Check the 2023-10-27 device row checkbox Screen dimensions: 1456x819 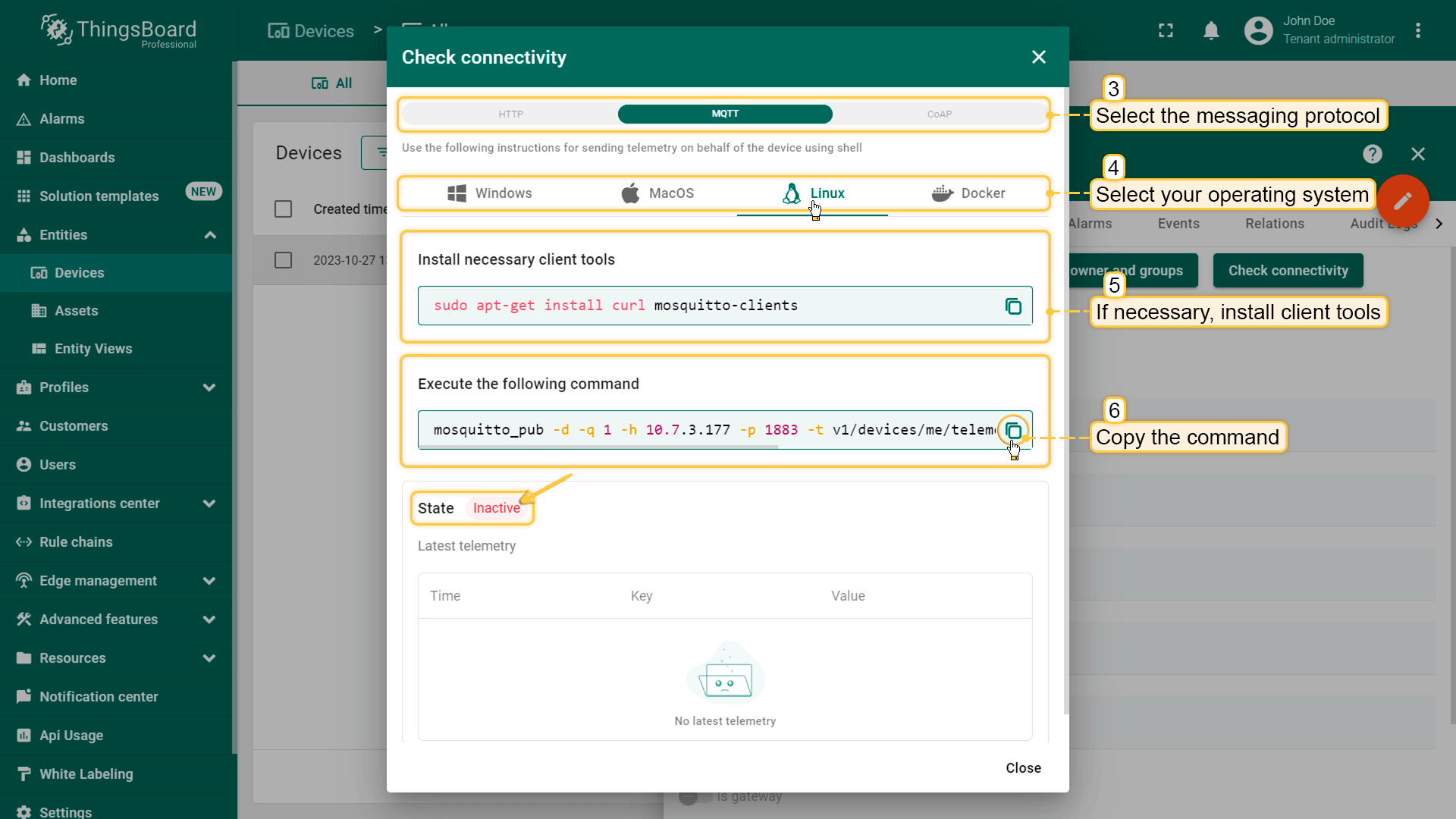pos(283,260)
